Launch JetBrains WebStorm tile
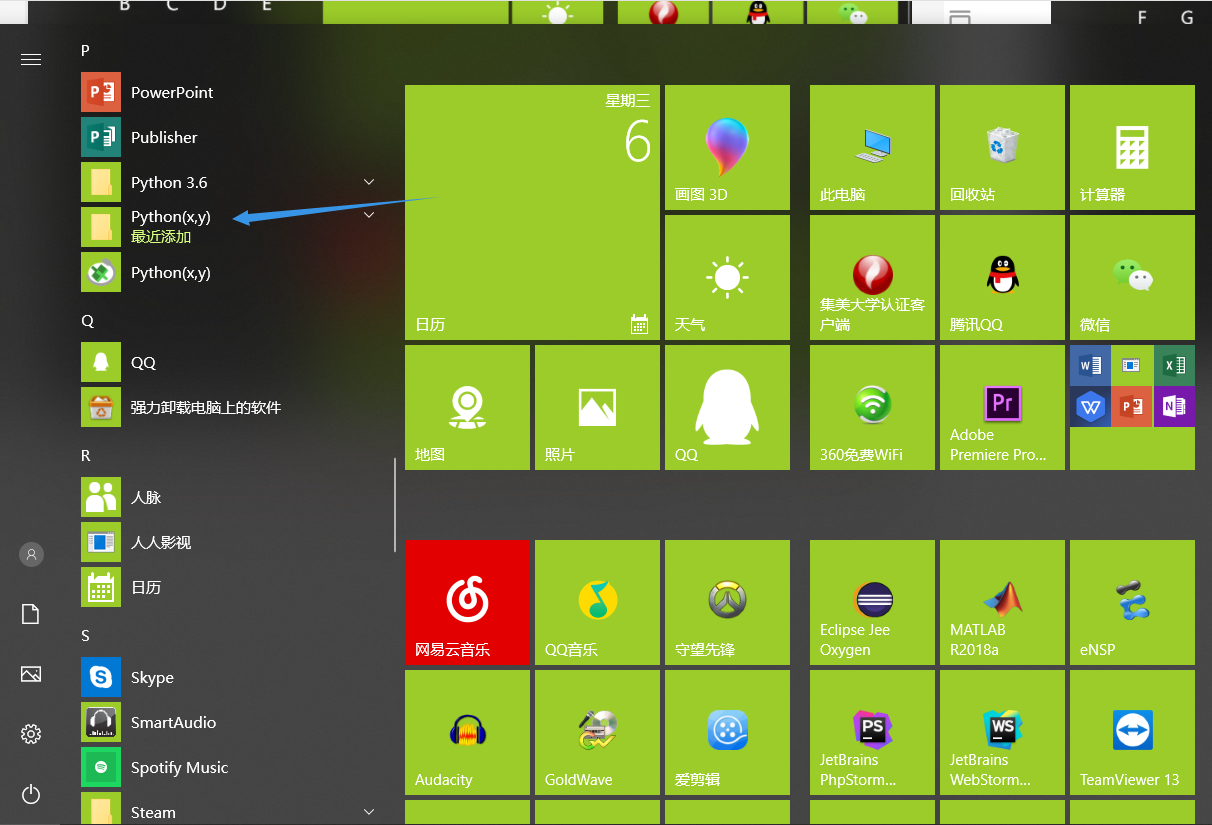Image resolution: width=1212 pixels, height=825 pixels. point(1002,732)
